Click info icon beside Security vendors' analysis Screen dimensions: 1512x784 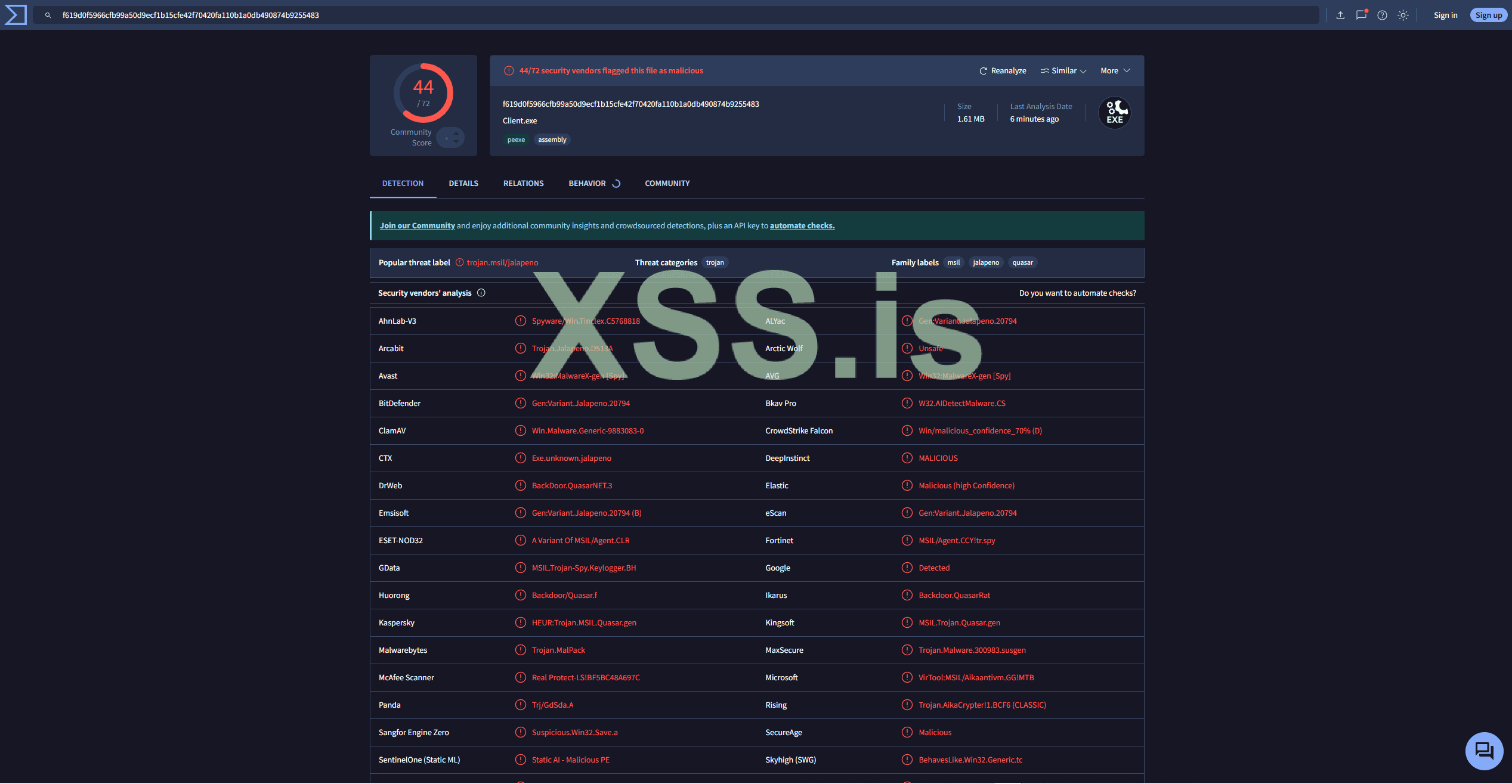click(481, 293)
